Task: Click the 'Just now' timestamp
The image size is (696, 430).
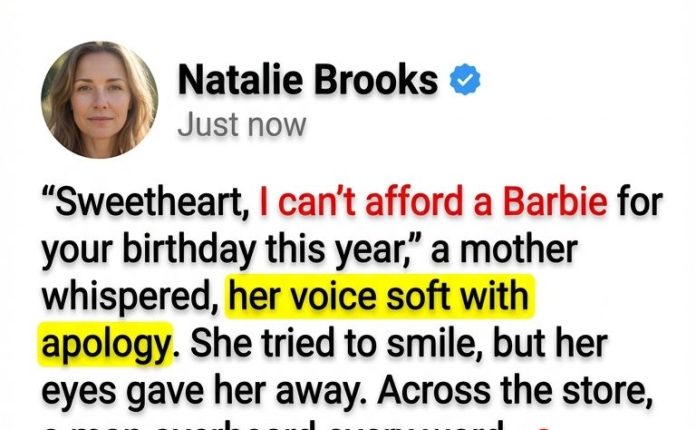Action: click(242, 125)
